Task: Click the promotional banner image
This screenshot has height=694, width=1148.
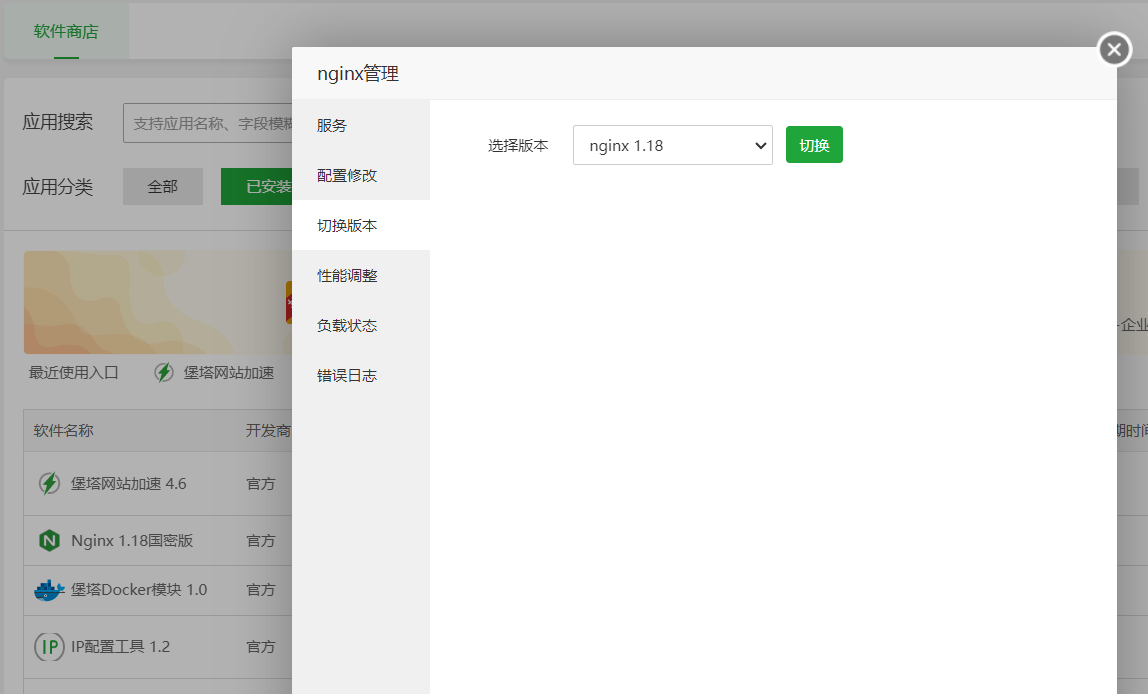Action: [x=158, y=302]
